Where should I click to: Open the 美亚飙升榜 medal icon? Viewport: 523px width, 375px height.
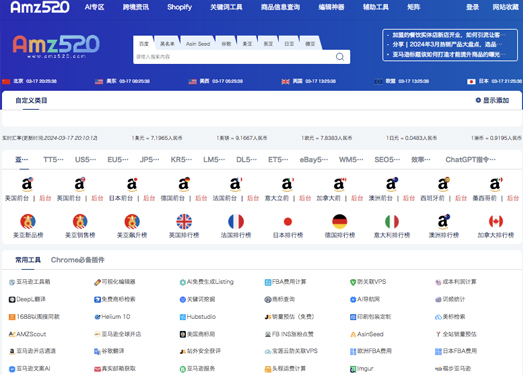click(132, 222)
